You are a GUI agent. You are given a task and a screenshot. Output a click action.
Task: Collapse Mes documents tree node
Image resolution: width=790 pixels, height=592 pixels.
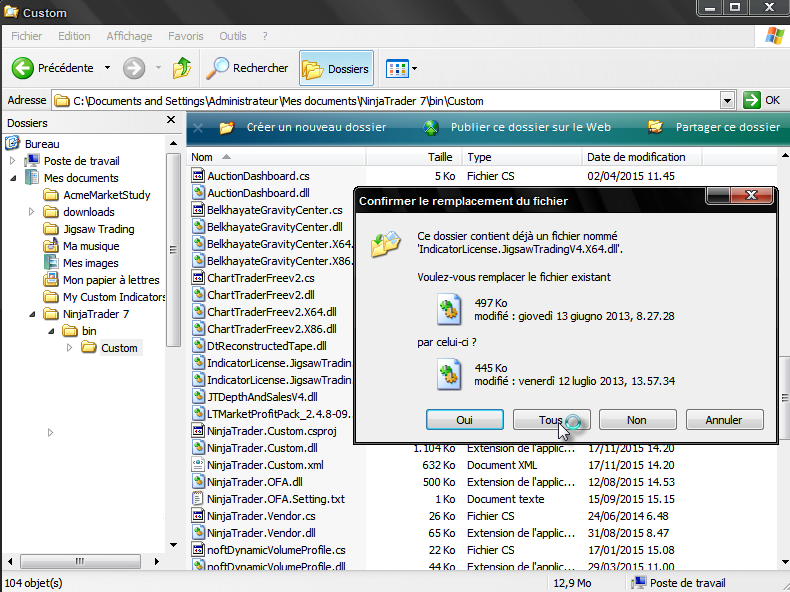pyautogui.click(x=14, y=178)
